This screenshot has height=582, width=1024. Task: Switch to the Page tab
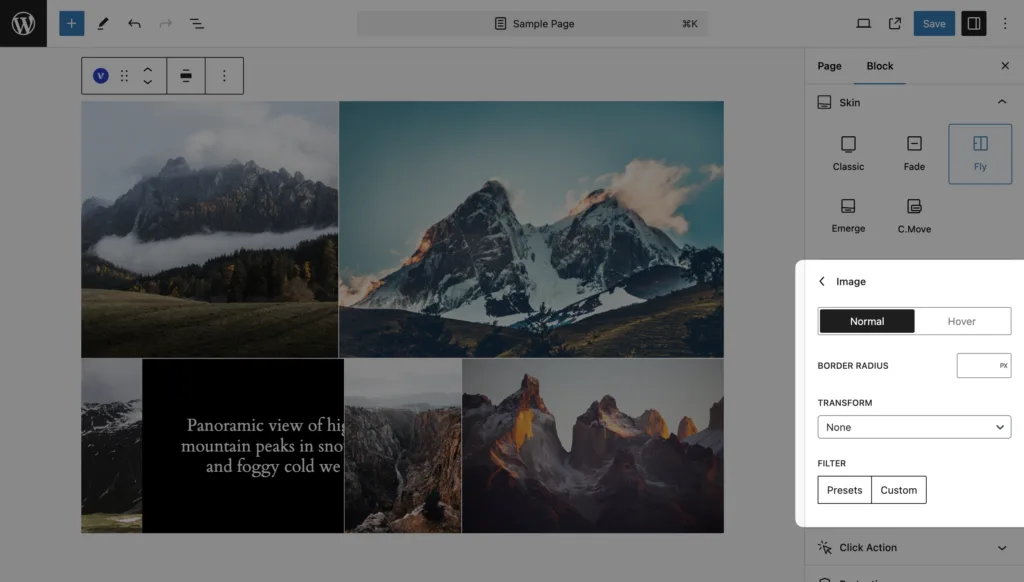coord(829,66)
